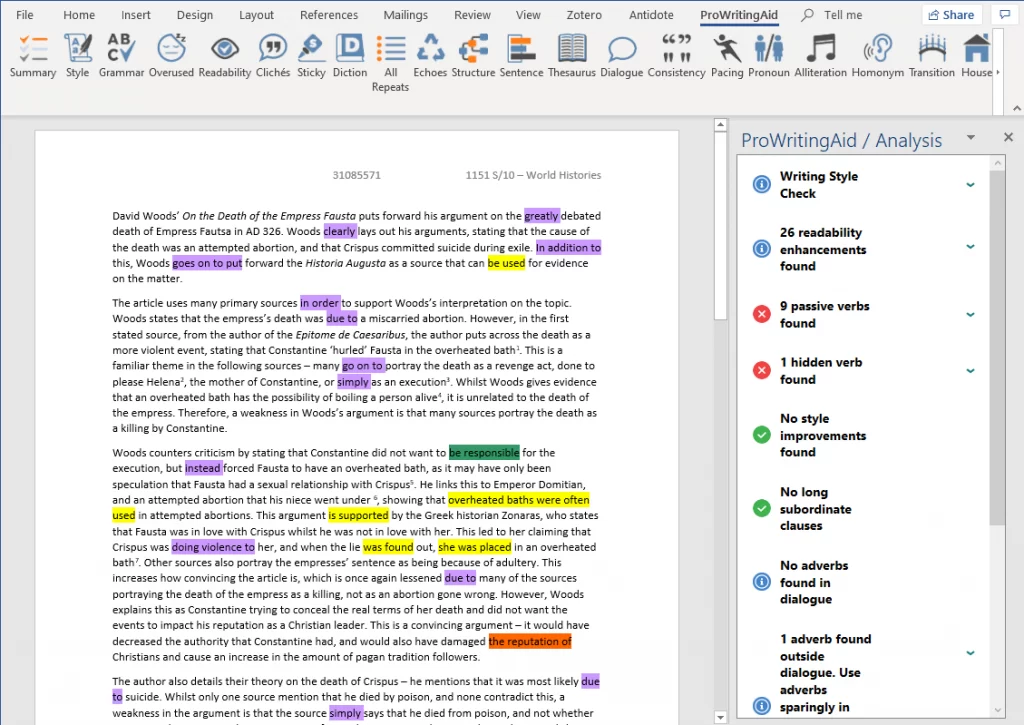1024x725 pixels.
Task: Open the File menu
Action: [25, 14]
